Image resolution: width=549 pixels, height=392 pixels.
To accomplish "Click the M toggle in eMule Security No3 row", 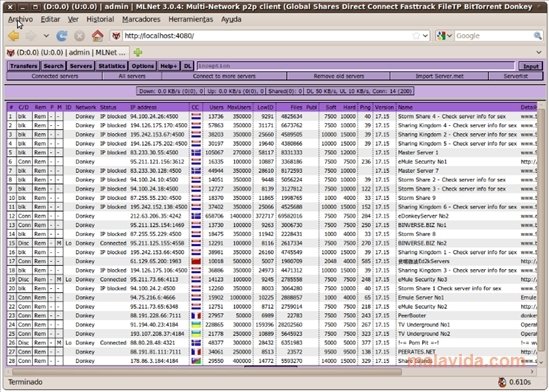I will pyautogui.click(x=59, y=280).
